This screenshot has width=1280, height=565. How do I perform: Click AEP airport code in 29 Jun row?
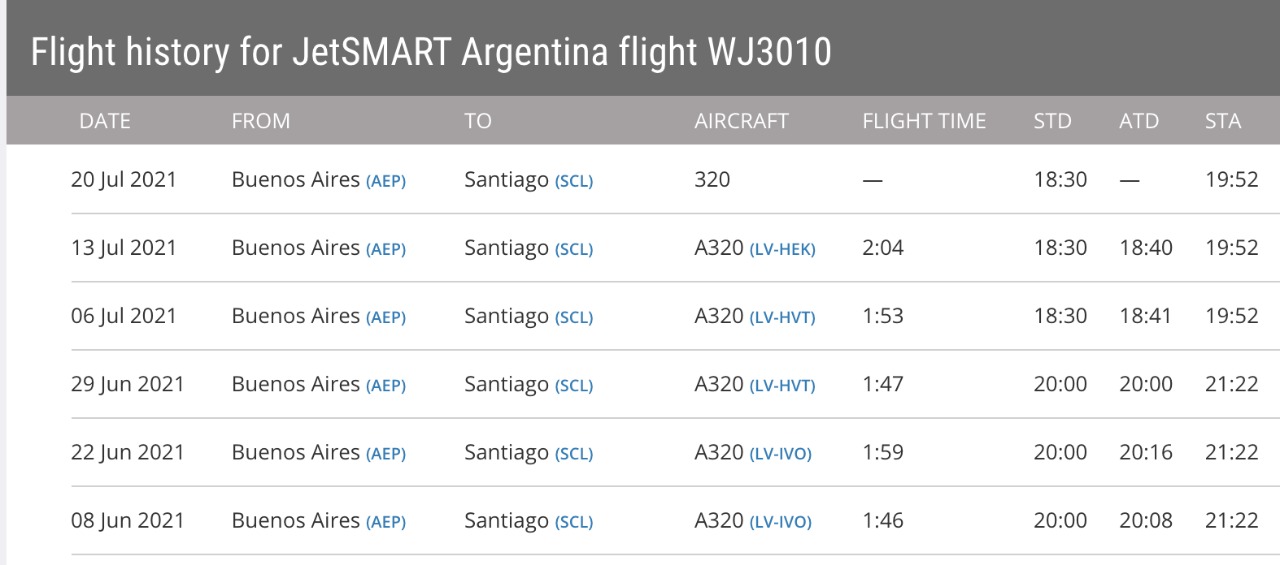pos(386,385)
